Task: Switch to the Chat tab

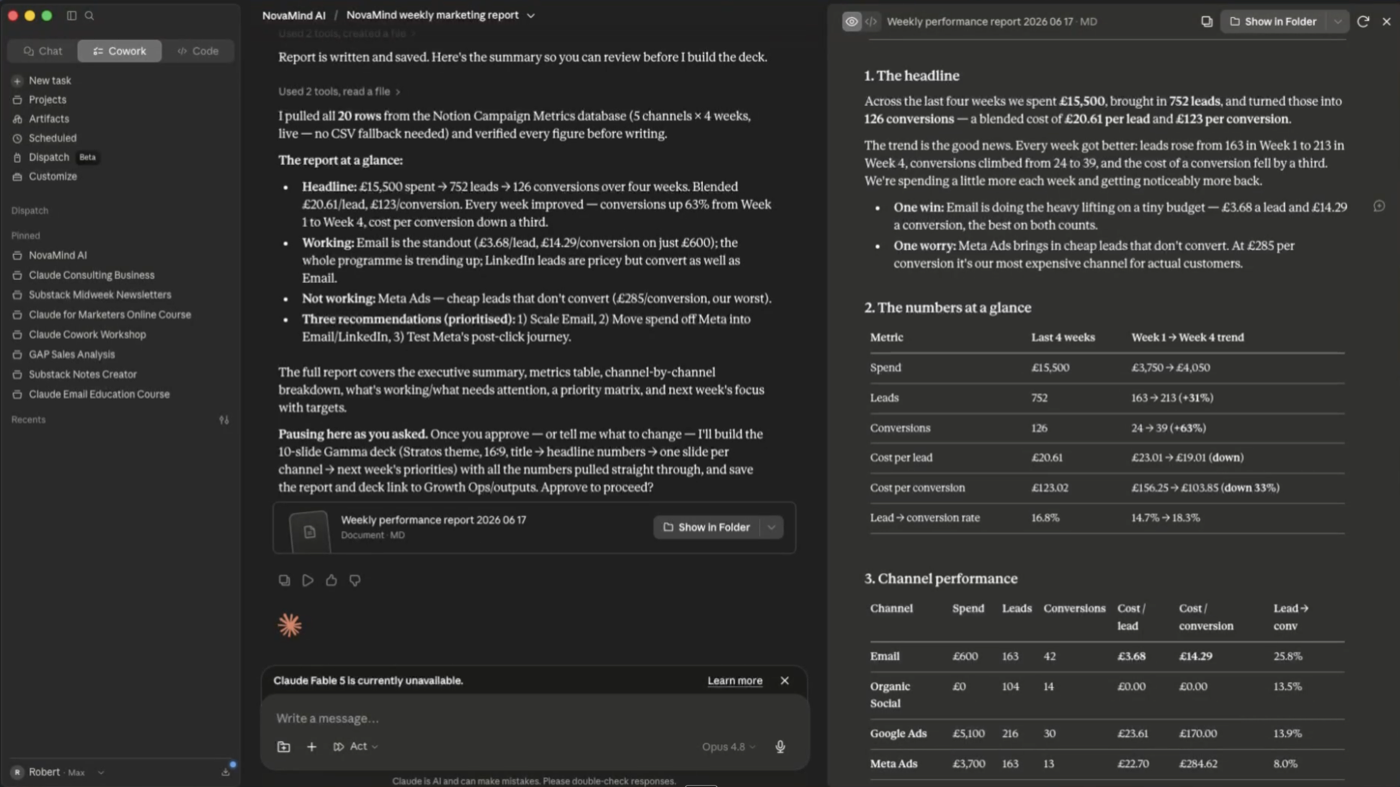Action: 43,51
